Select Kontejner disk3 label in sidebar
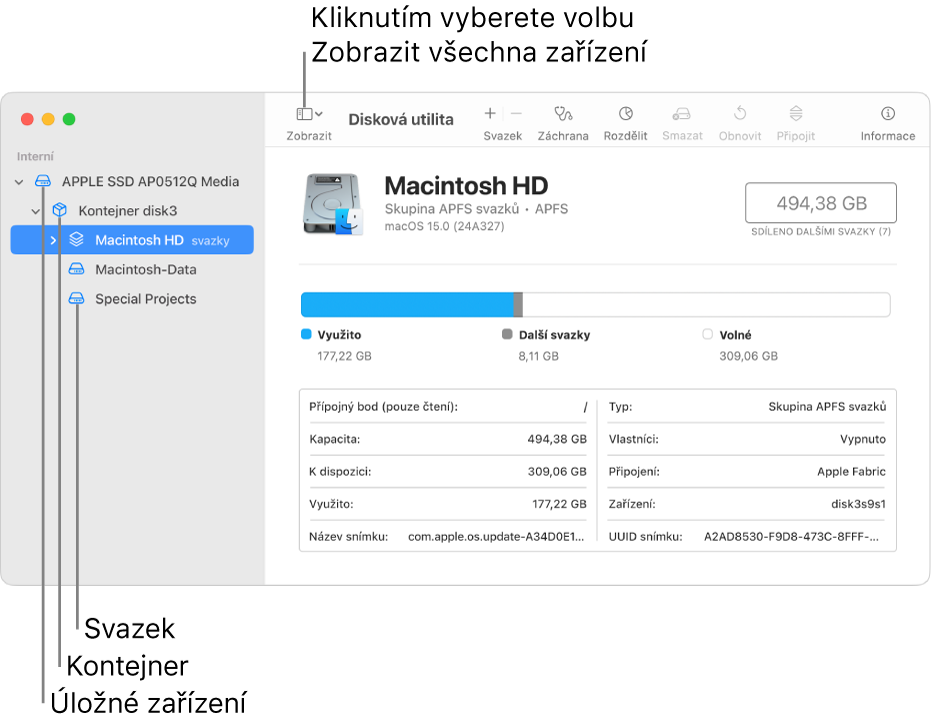Image resolution: width=931 pixels, height=724 pixels. pos(128,211)
